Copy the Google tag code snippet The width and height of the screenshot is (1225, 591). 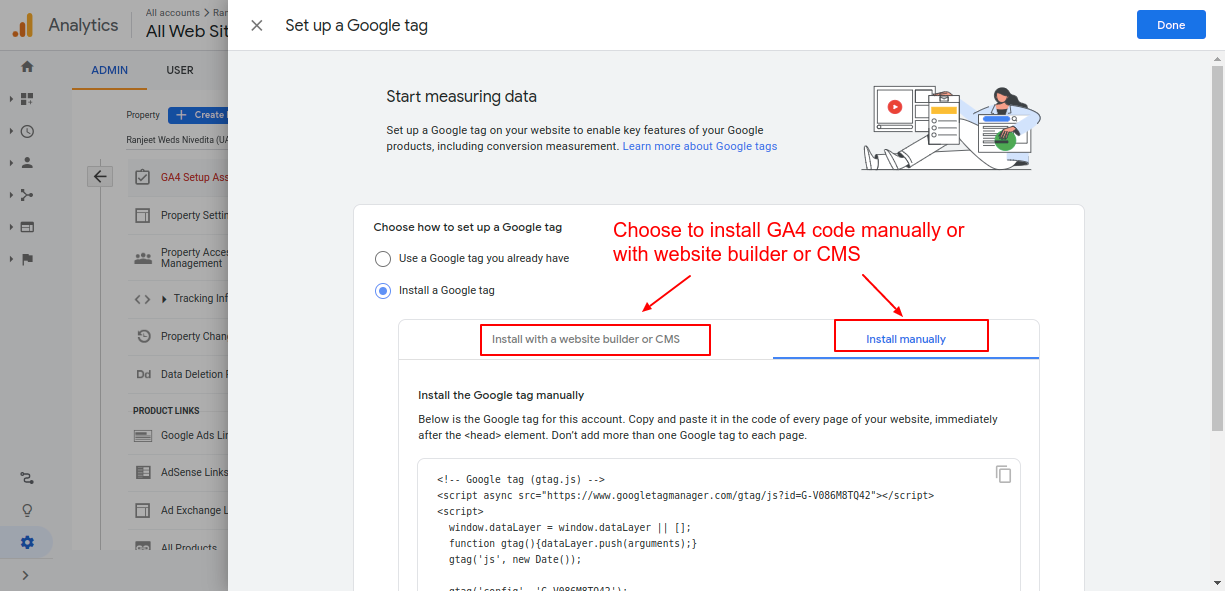[1003, 475]
